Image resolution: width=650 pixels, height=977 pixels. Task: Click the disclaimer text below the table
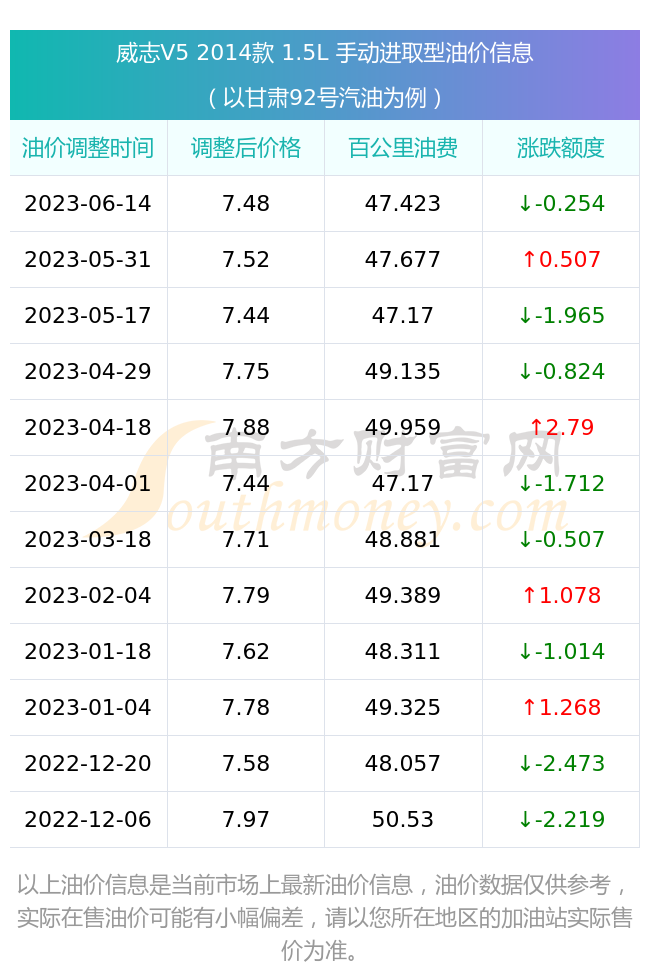[x=325, y=917]
